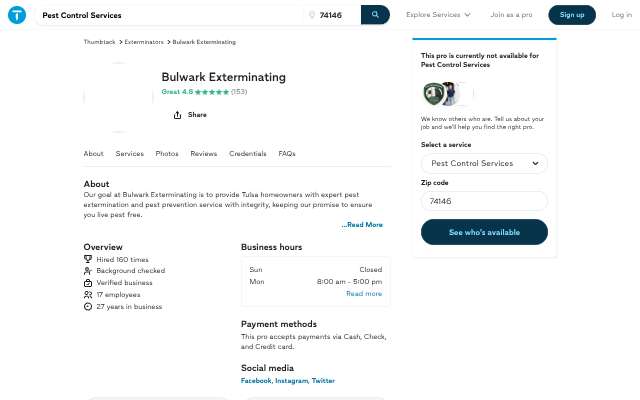Screen dimensions: 640x400
Task: Expand the Explore Services menu
Action: [438, 15]
